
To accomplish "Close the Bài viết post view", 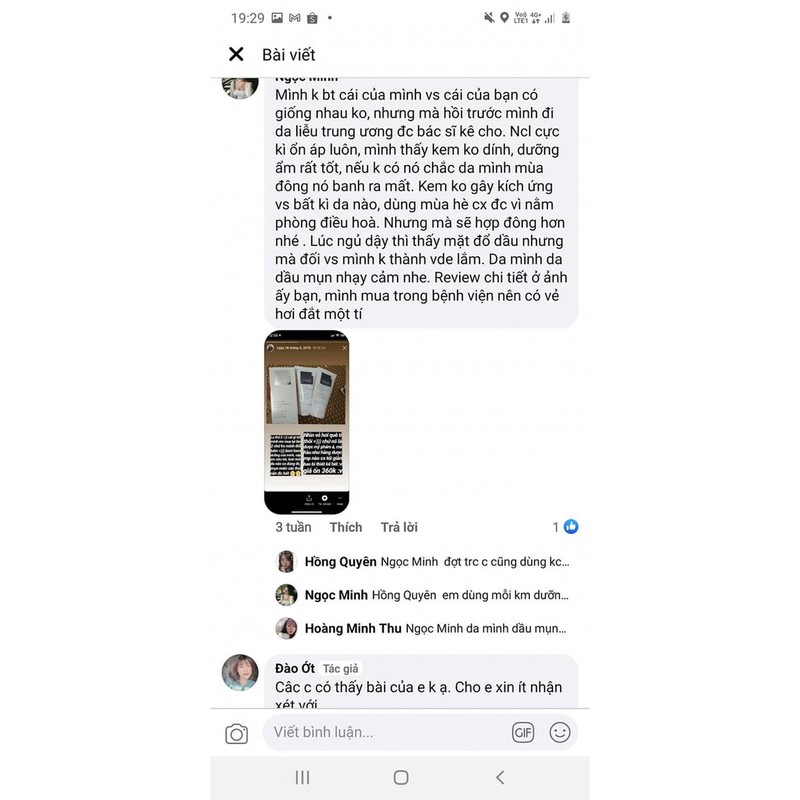I will pyautogui.click(x=236, y=54).
